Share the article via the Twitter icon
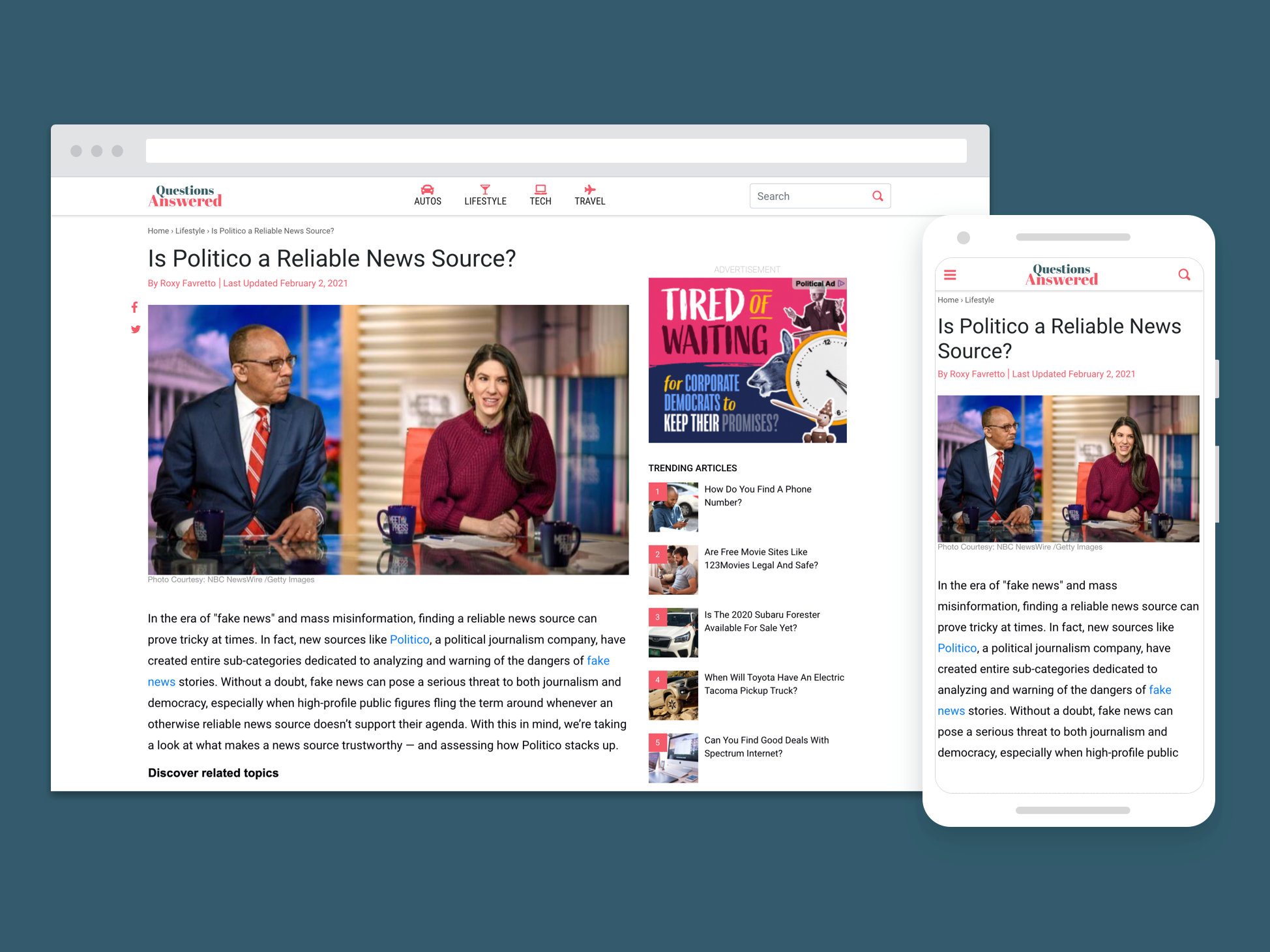 pyautogui.click(x=135, y=330)
